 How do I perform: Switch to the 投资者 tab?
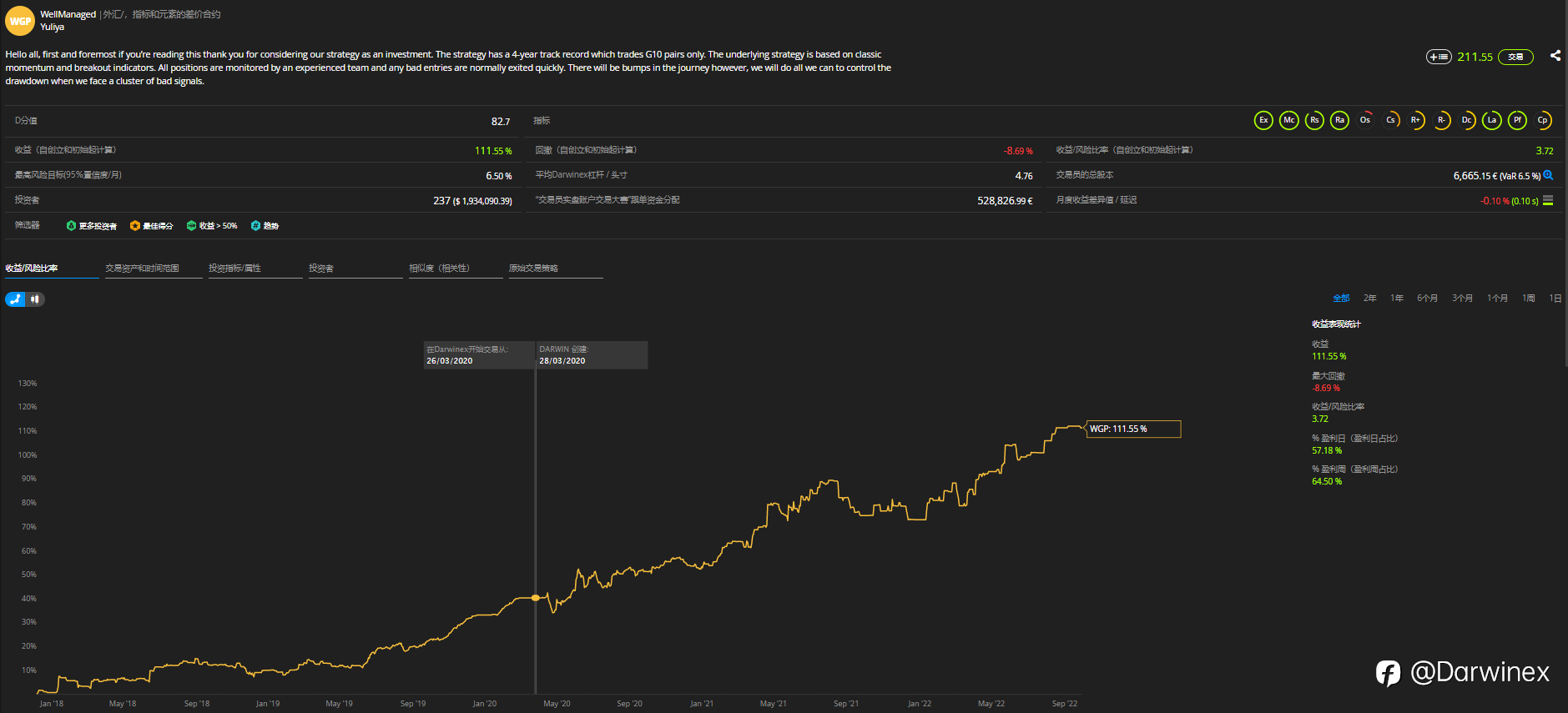pos(321,269)
